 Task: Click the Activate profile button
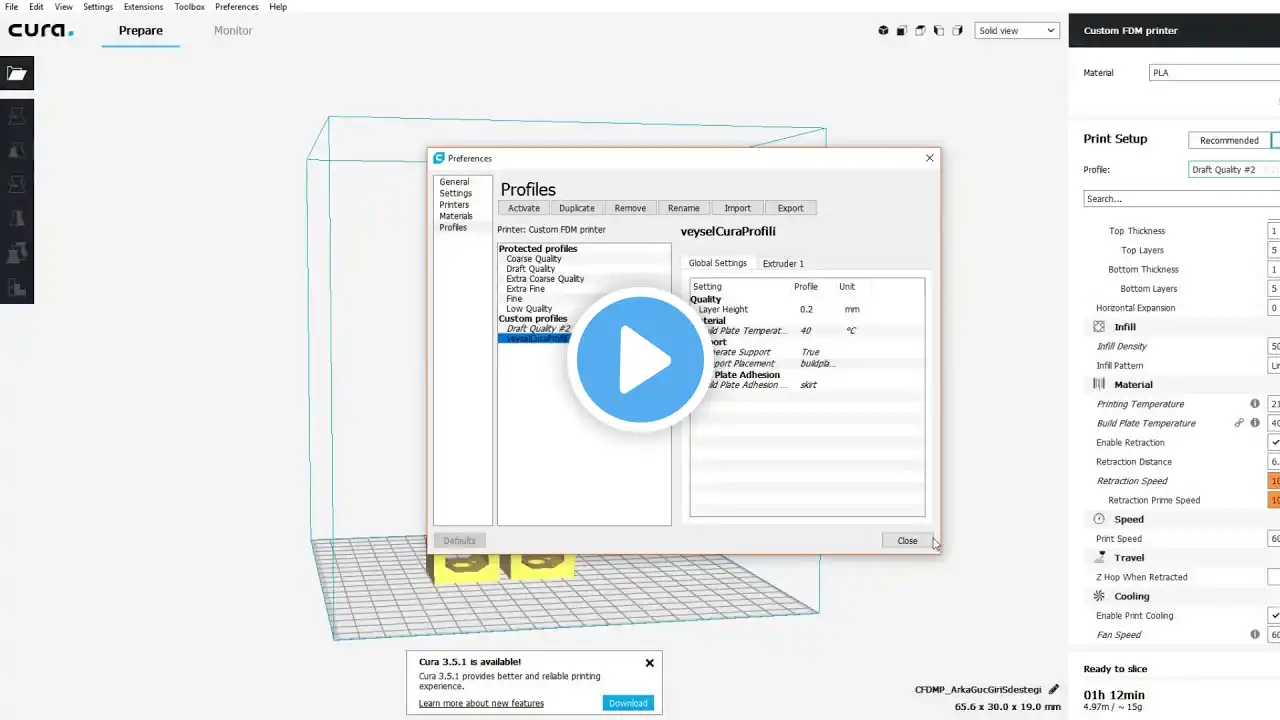tap(524, 208)
